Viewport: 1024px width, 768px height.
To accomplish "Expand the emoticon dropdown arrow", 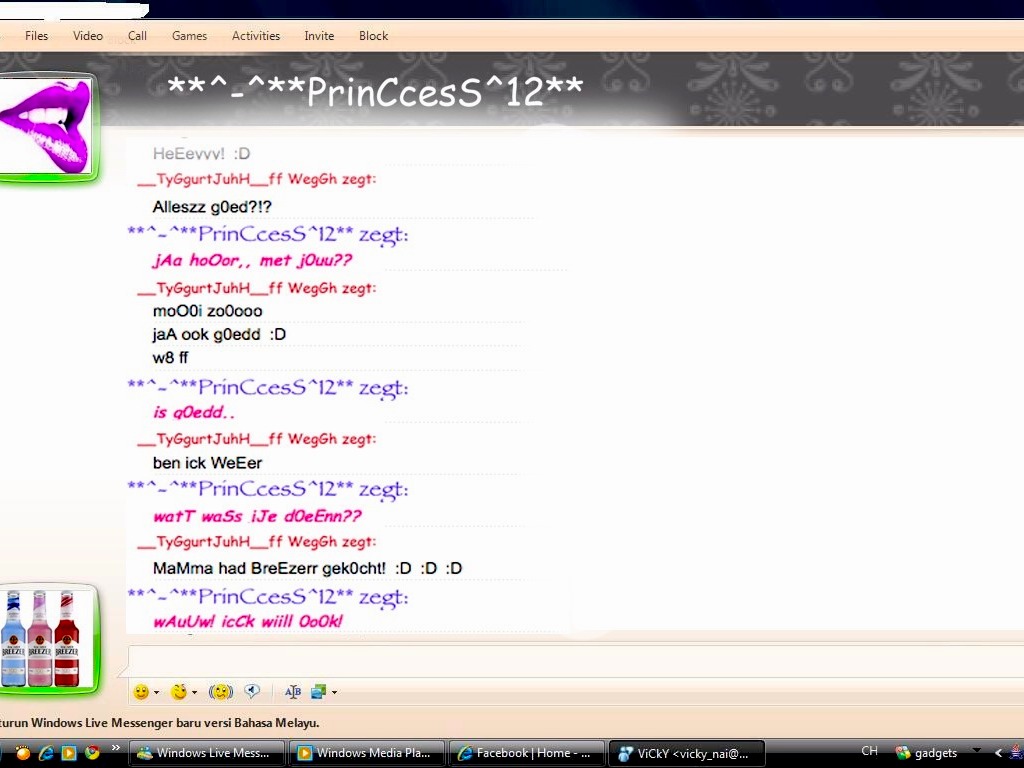I will (156, 693).
